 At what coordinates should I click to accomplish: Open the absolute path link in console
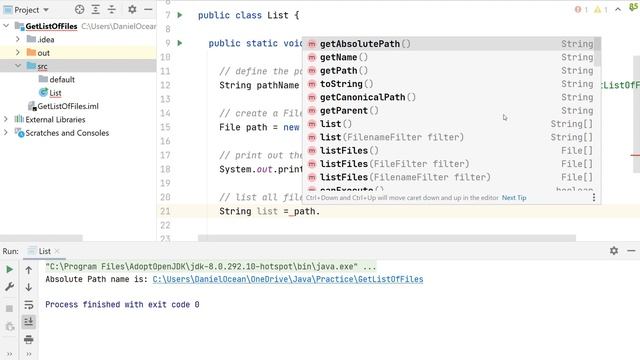(x=288, y=279)
